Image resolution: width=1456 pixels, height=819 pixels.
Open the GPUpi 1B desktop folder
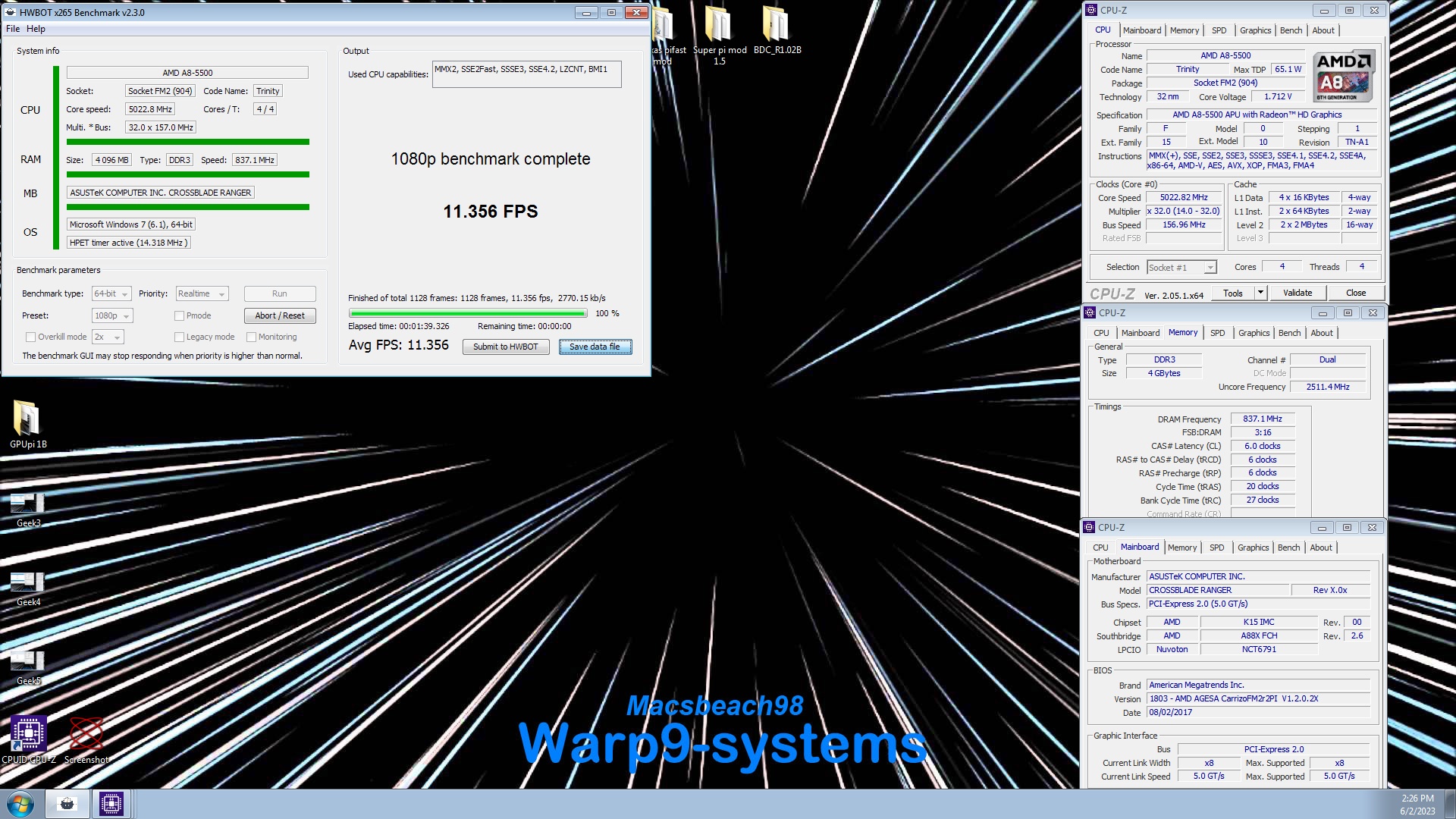point(27,425)
